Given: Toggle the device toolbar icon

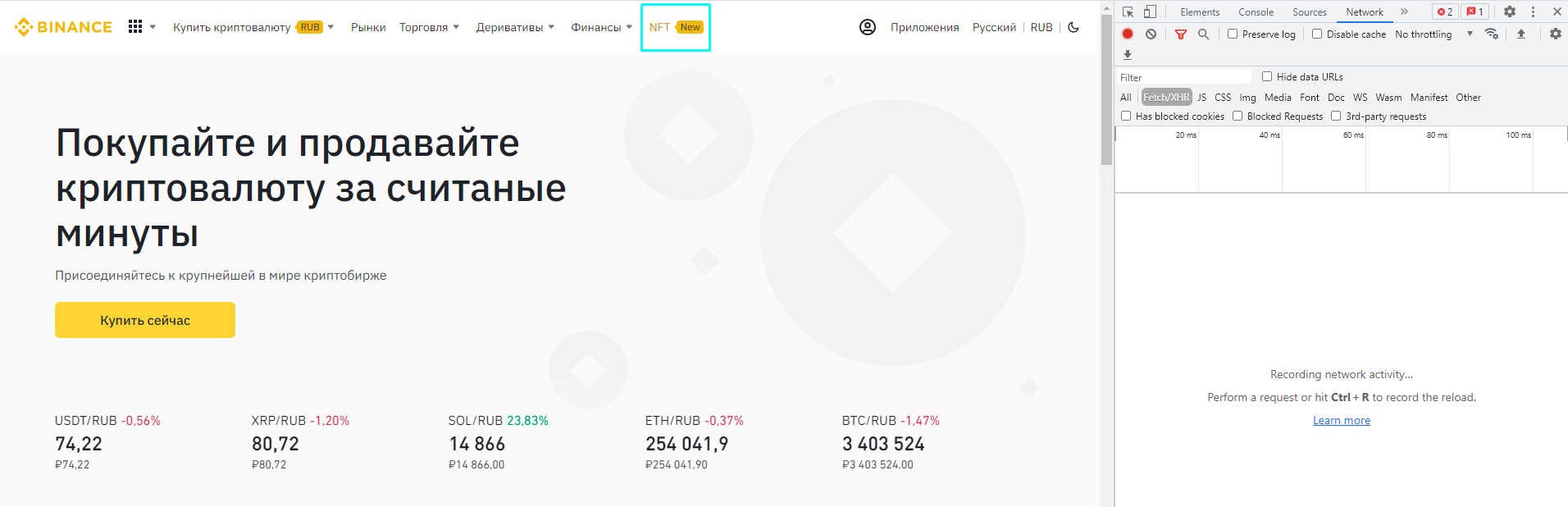Looking at the screenshot, I should pyautogui.click(x=1150, y=11).
